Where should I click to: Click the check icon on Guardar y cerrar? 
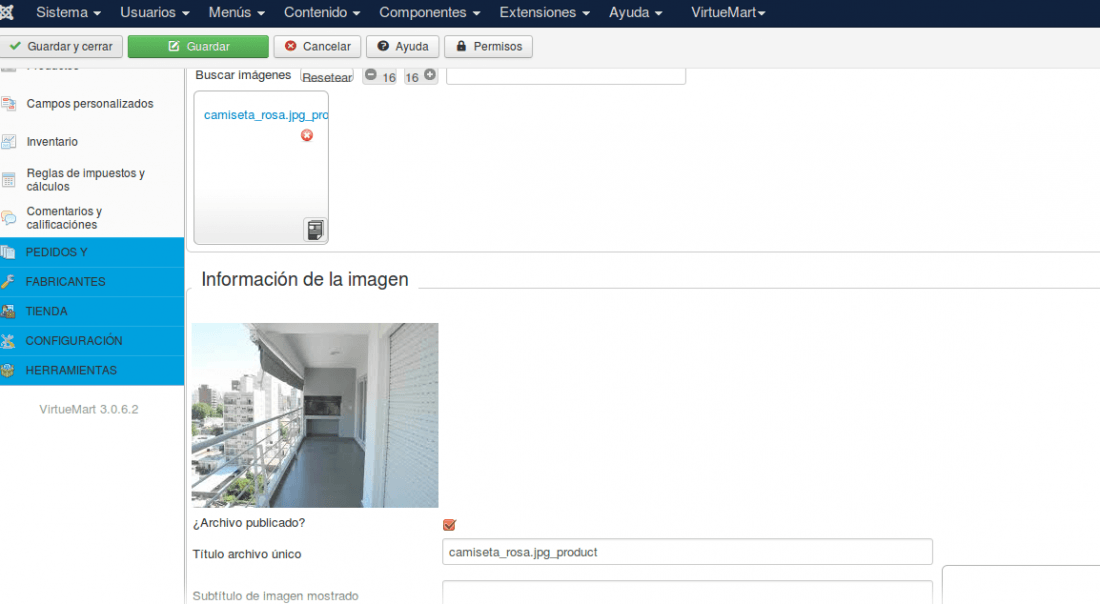(x=15, y=46)
